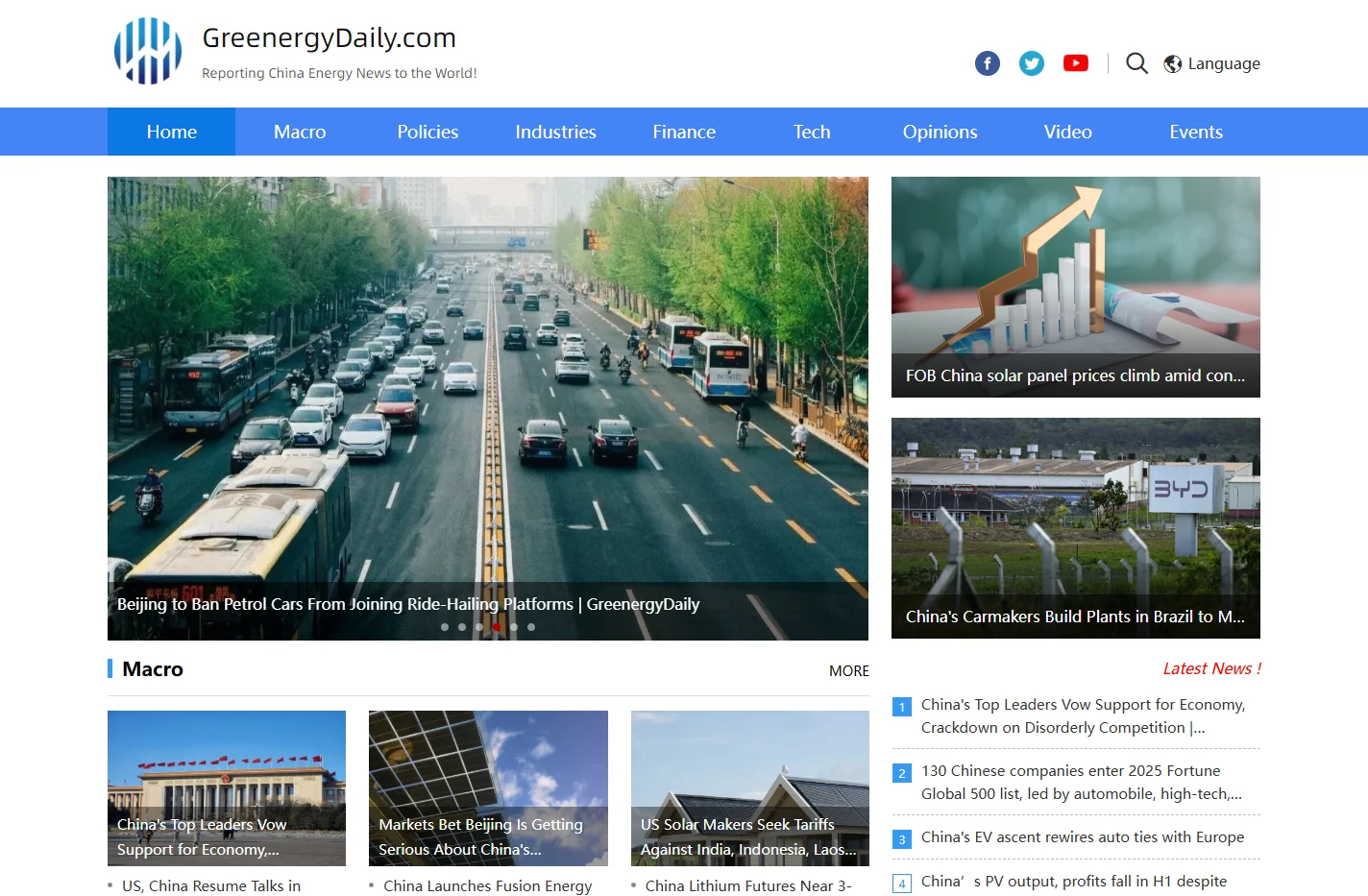The width and height of the screenshot is (1368, 896).
Task: Open the Beijing petrol cars ban headline
Action: point(408,604)
